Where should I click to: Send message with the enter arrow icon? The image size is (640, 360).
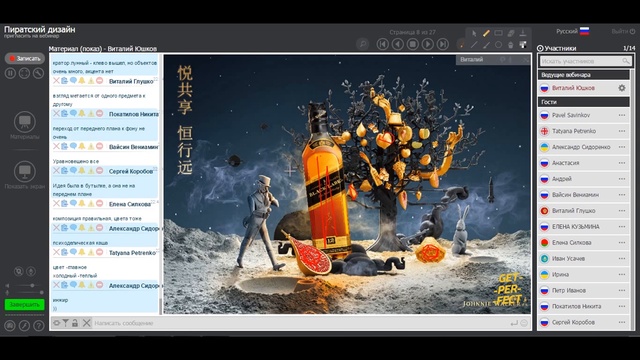[x=514, y=323]
